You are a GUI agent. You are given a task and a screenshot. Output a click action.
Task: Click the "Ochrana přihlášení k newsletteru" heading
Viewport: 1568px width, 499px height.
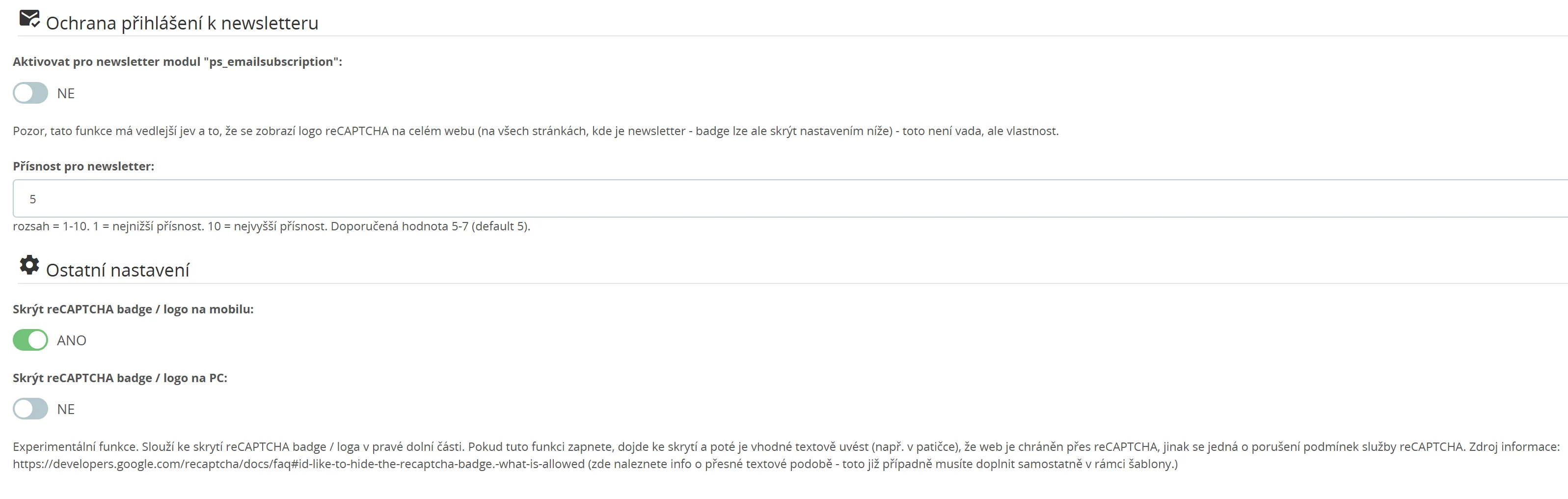point(182,23)
